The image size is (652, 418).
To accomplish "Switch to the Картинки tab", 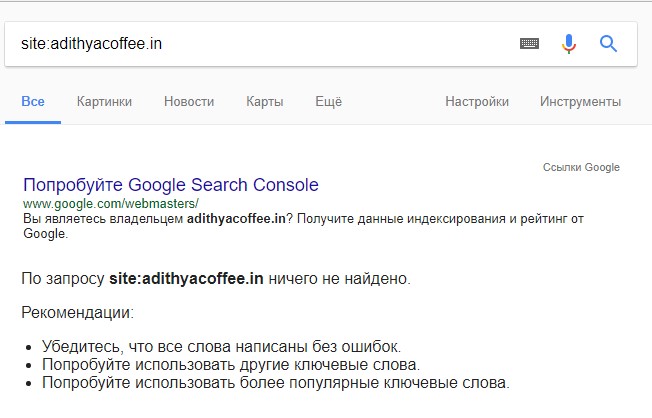I will pyautogui.click(x=104, y=102).
